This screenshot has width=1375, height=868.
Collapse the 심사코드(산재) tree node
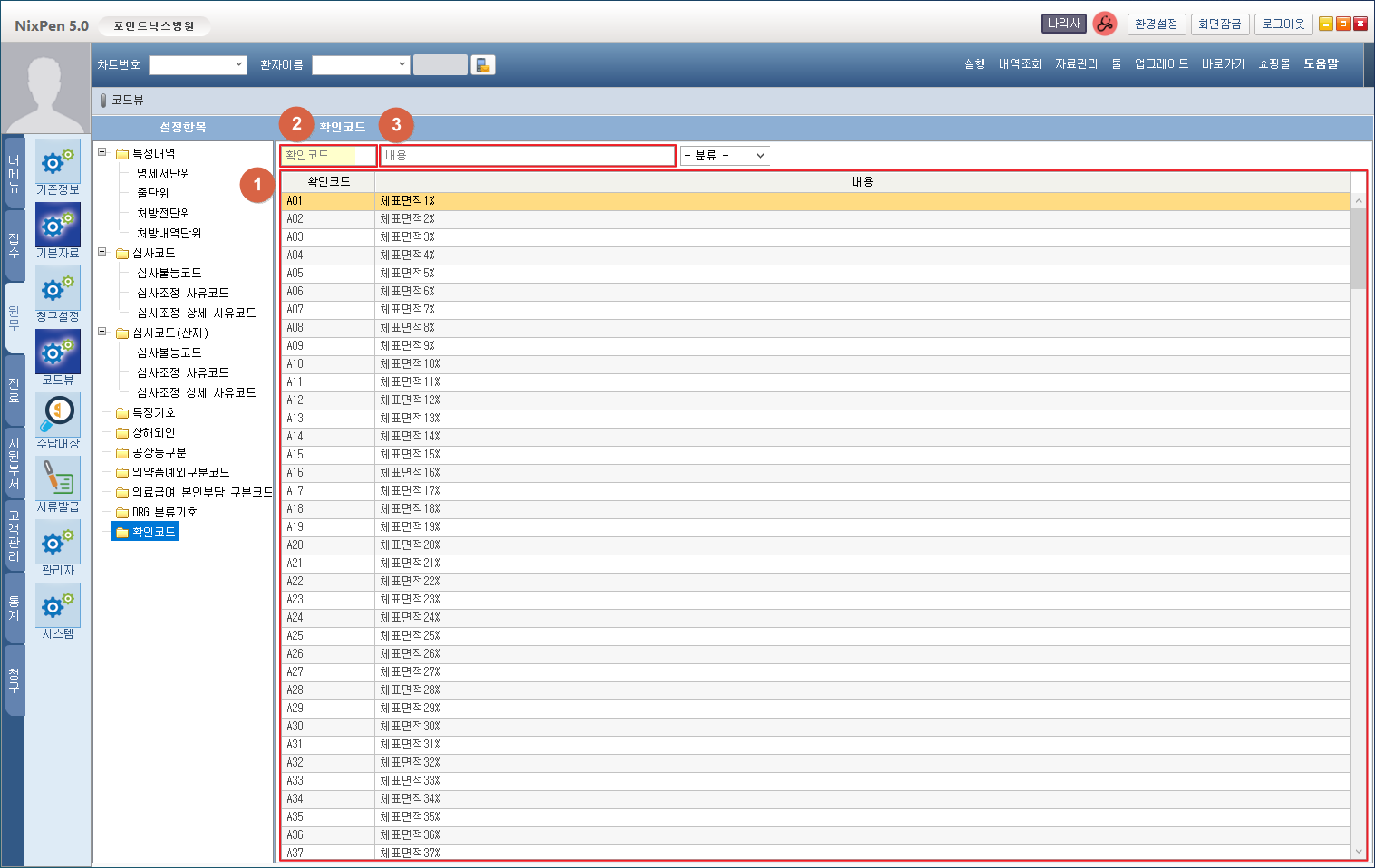(102, 333)
